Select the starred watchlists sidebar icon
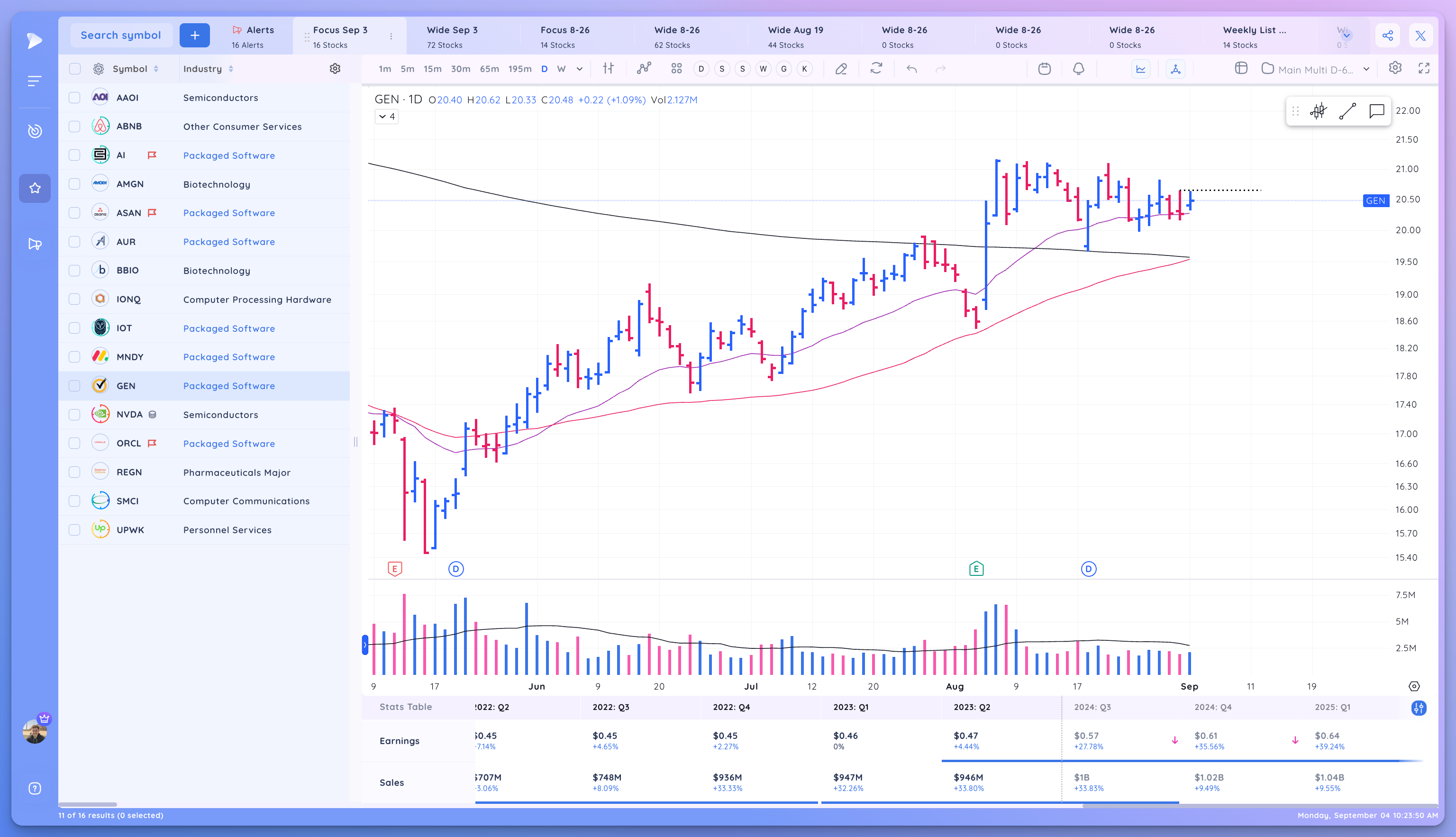 point(35,188)
